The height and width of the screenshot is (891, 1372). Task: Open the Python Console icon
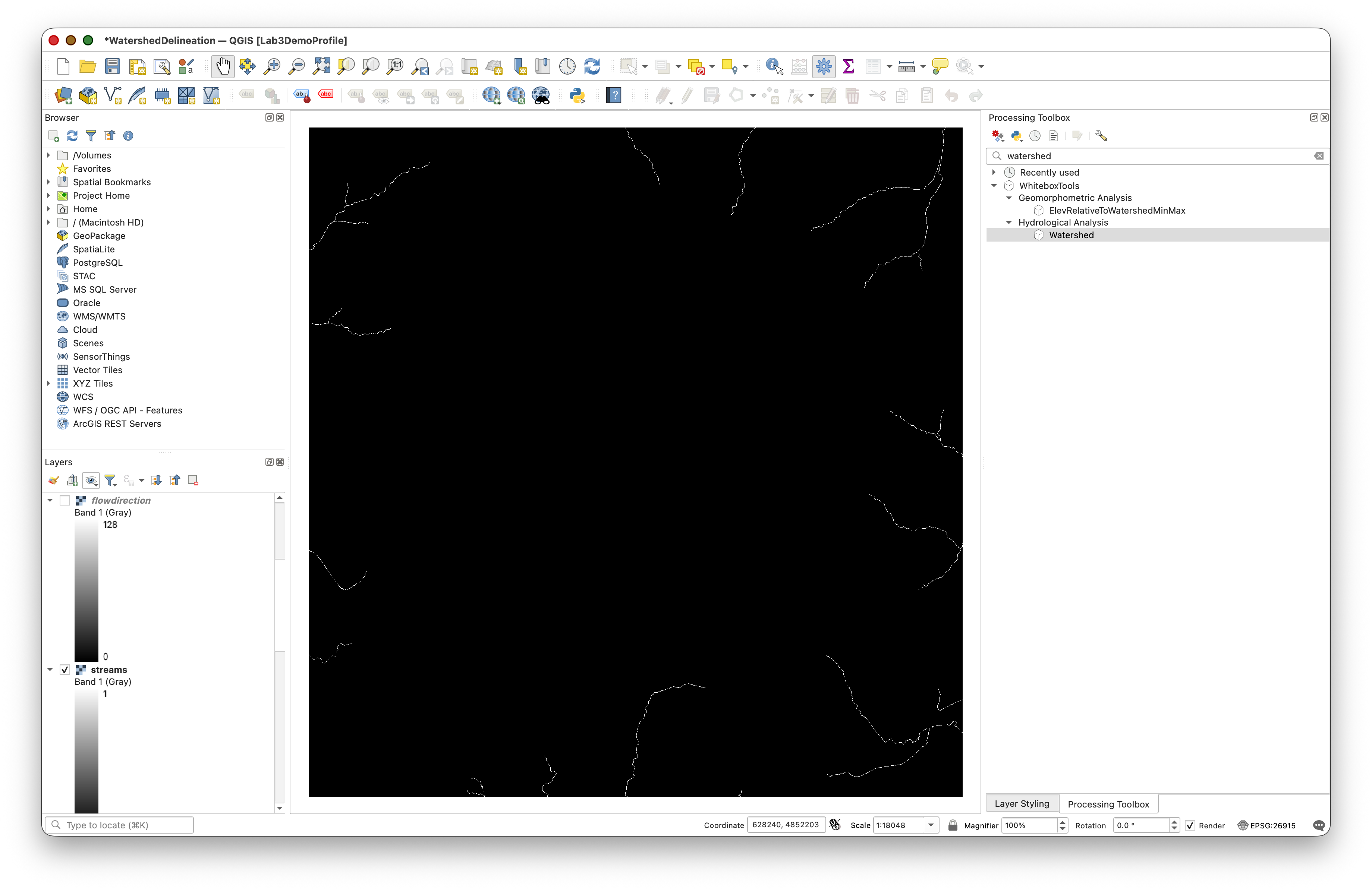(577, 96)
